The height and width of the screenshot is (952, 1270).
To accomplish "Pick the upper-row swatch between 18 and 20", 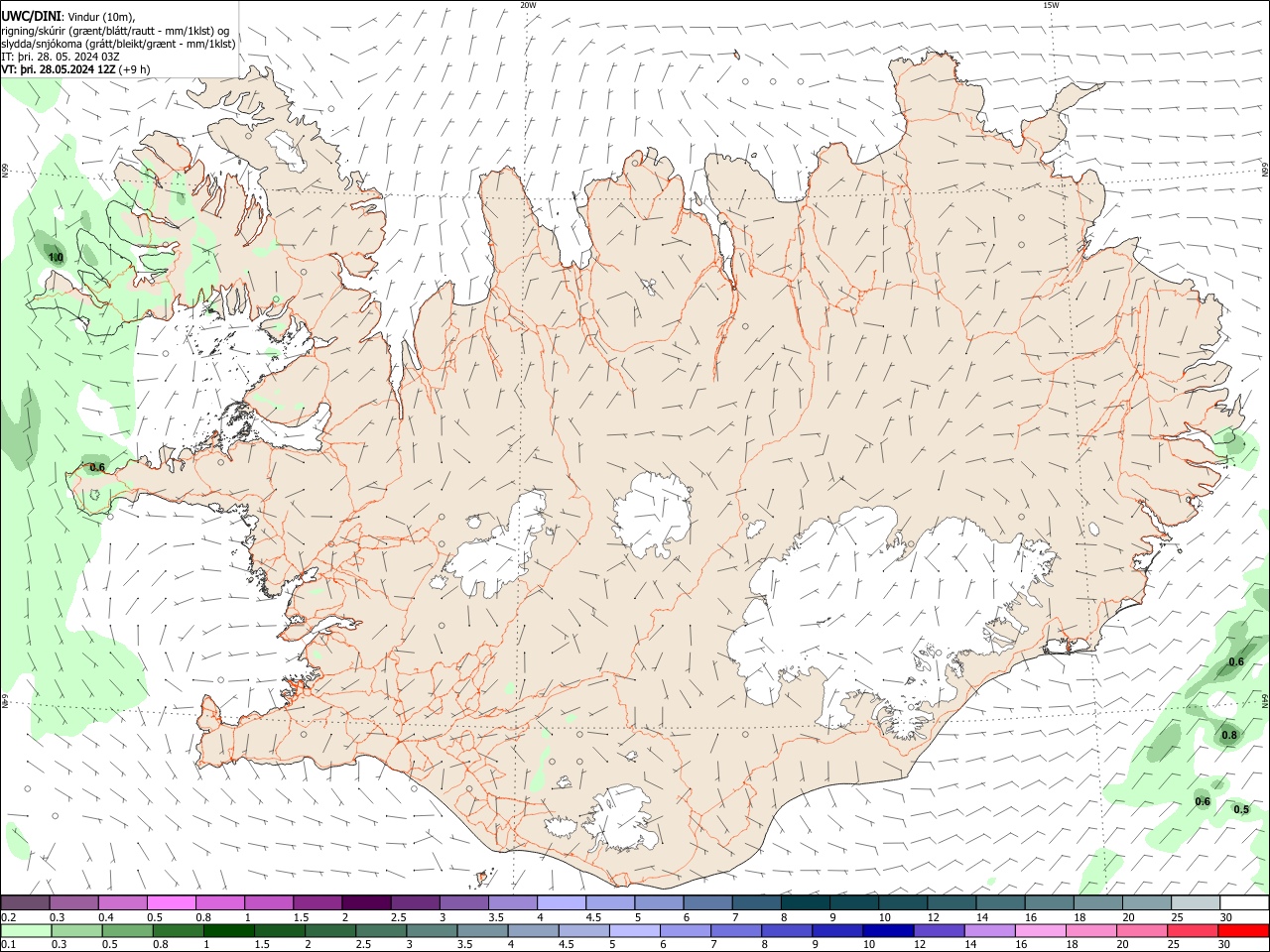I will tap(1098, 902).
